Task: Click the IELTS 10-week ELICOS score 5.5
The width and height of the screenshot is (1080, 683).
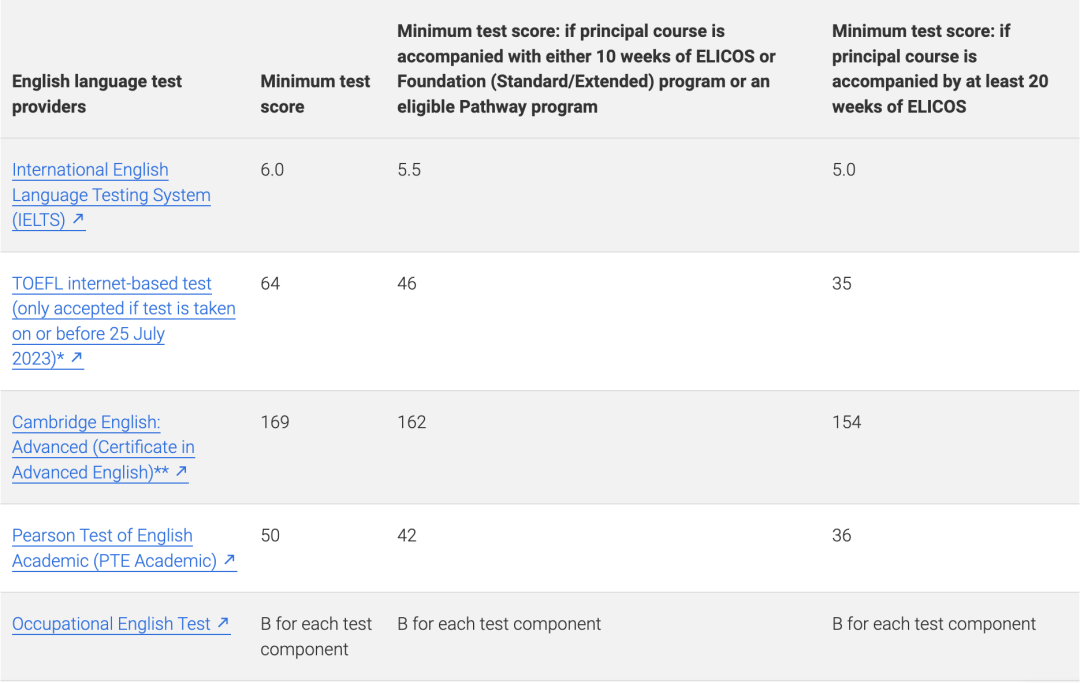Action: [409, 170]
